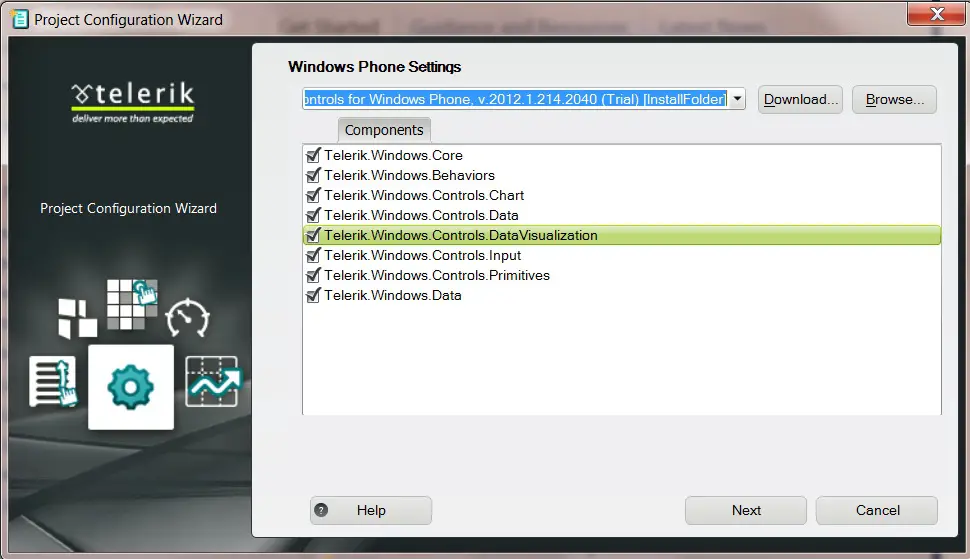
Task: Click Next to continue the wizard
Action: coord(746,510)
